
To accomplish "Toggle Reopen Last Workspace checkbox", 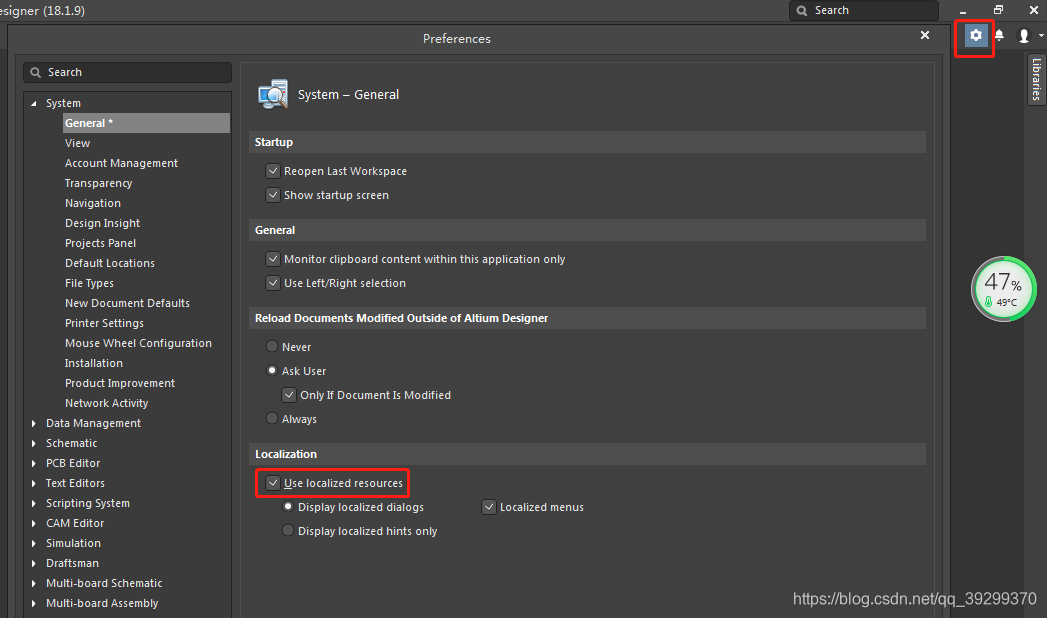I will [272, 171].
